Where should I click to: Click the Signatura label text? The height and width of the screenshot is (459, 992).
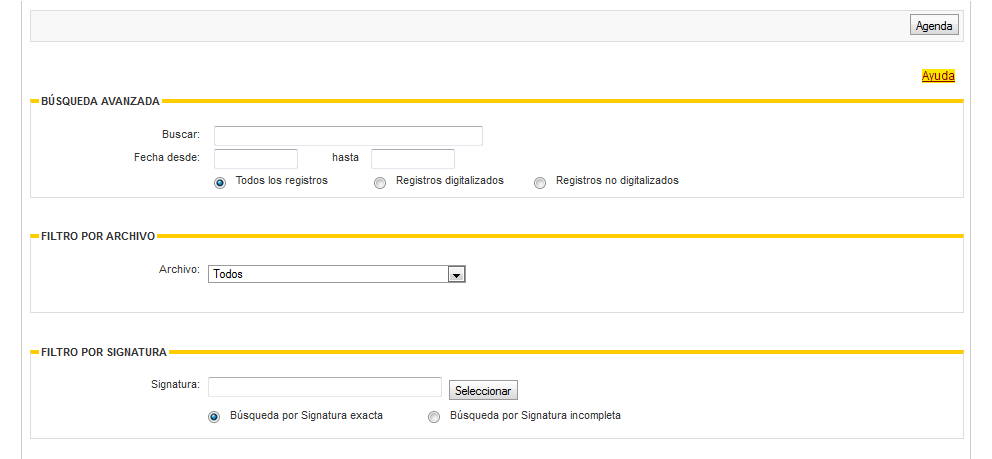(x=176, y=384)
